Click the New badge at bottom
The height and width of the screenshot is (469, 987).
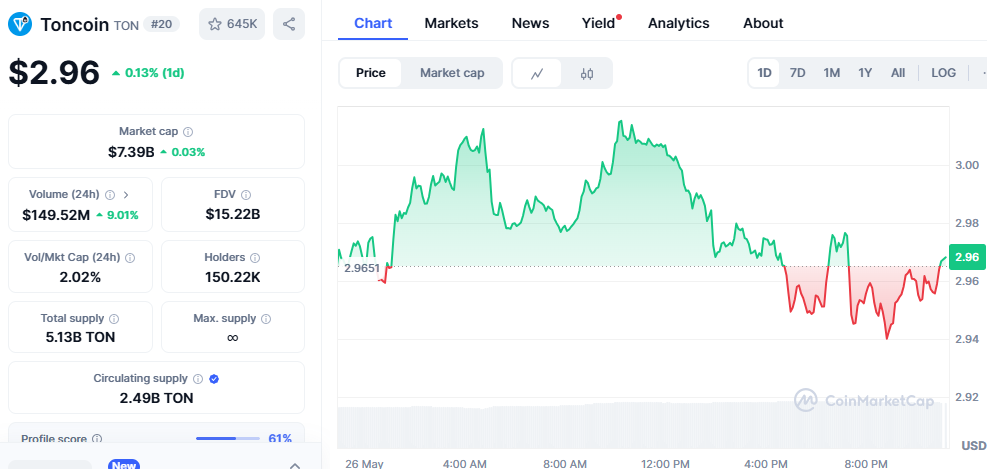point(124,465)
